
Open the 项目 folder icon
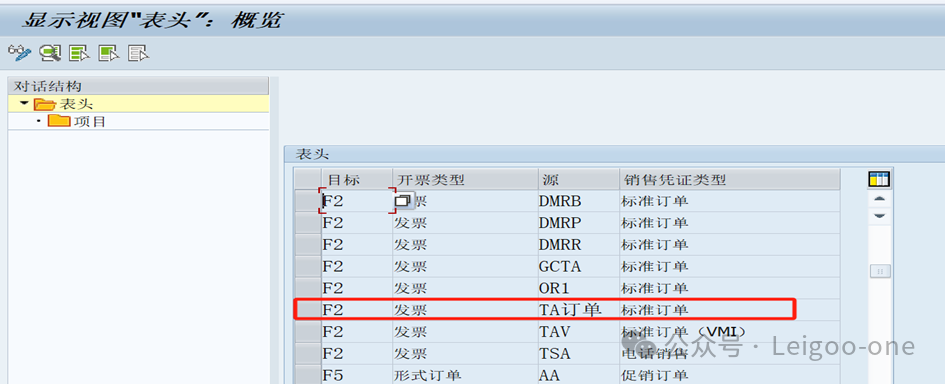point(58,121)
